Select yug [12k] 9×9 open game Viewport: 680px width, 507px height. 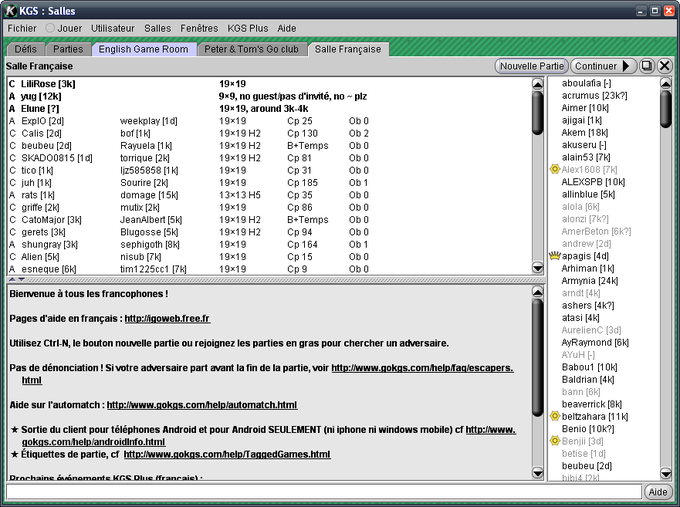coord(269,96)
